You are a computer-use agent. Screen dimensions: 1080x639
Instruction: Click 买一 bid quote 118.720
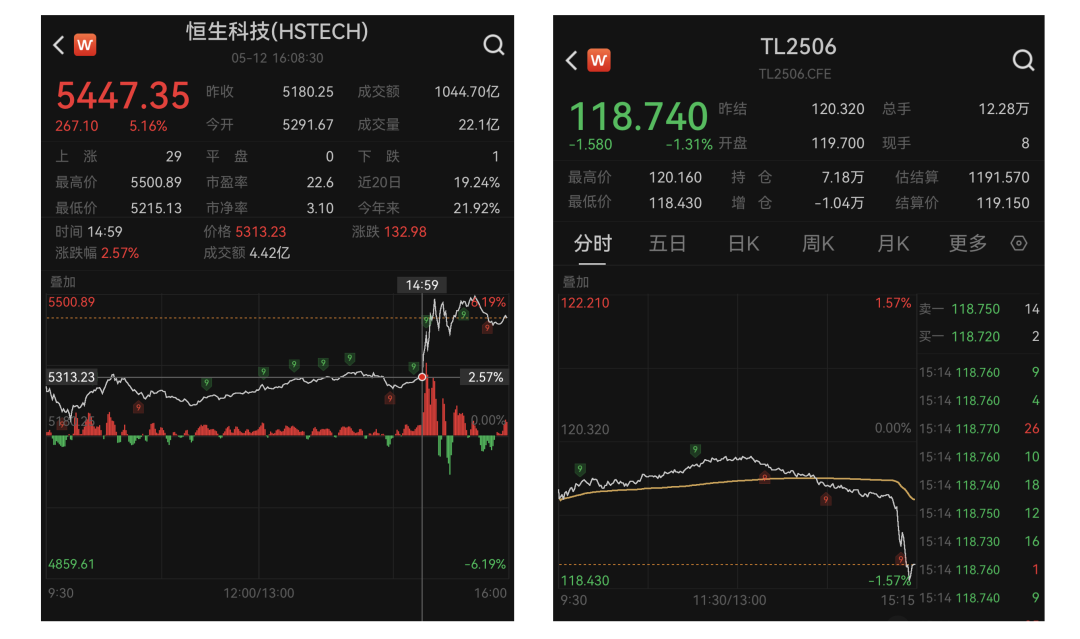979,337
